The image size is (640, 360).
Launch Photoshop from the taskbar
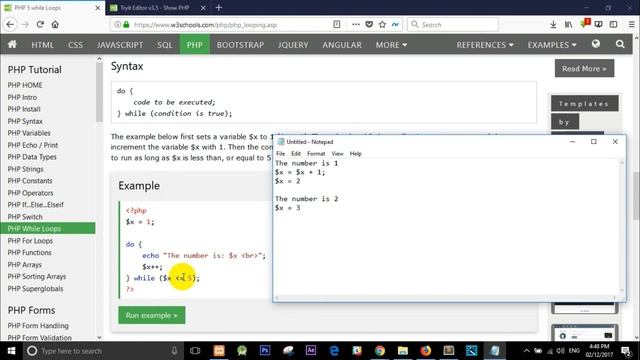click(x=265, y=350)
